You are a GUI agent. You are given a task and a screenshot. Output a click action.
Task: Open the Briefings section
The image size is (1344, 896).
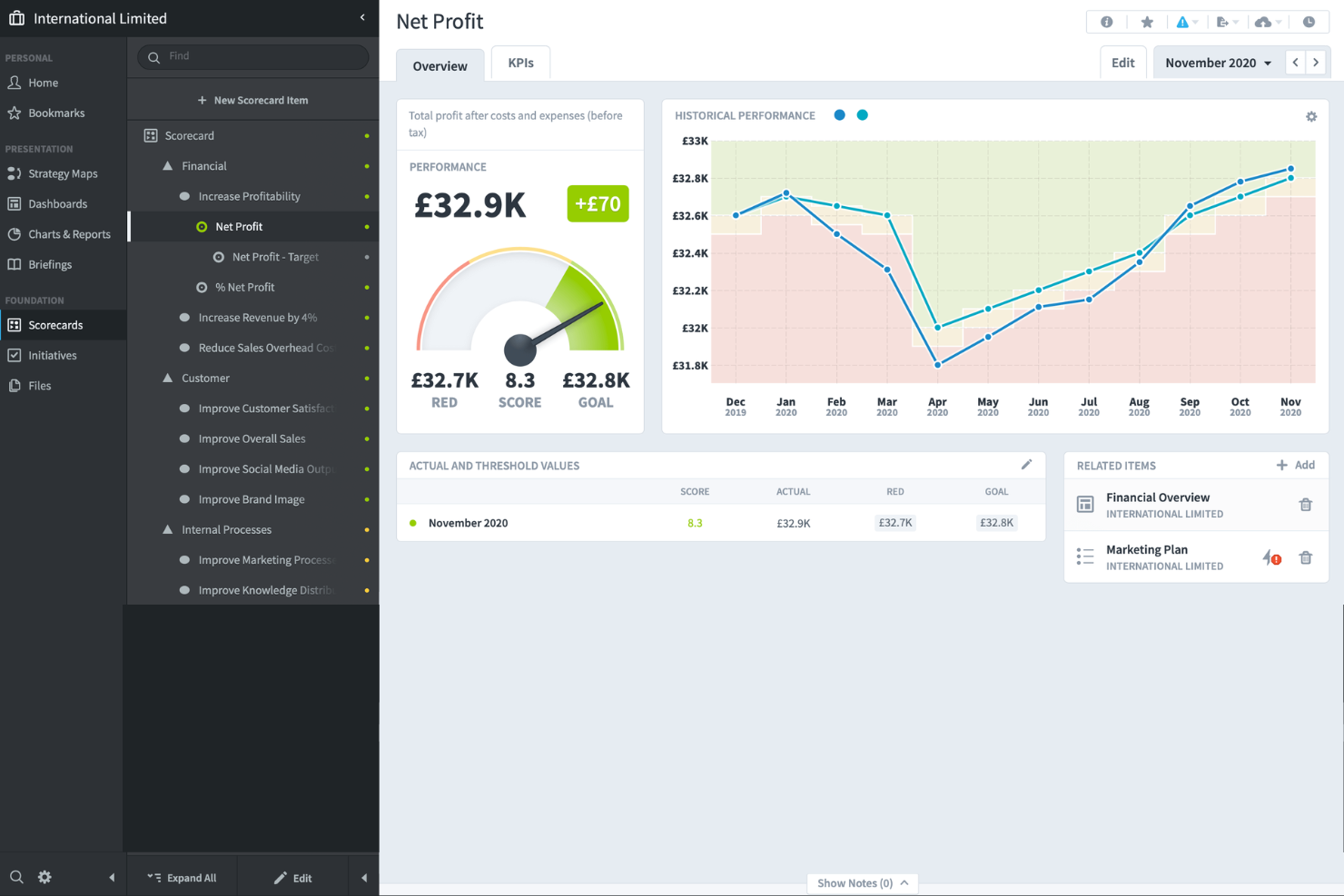pos(50,264)
